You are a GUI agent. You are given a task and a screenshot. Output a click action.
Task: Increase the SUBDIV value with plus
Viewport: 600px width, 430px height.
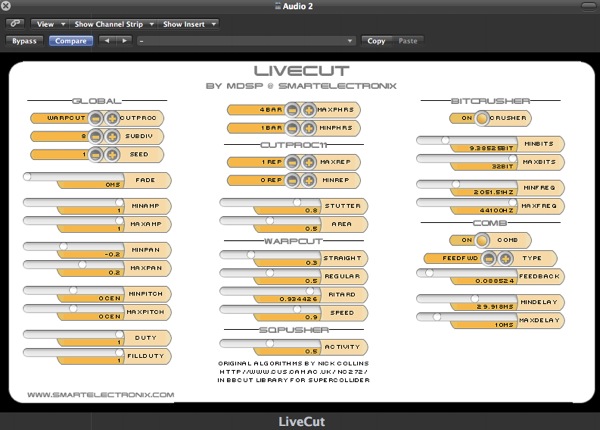tap(112, 136)
